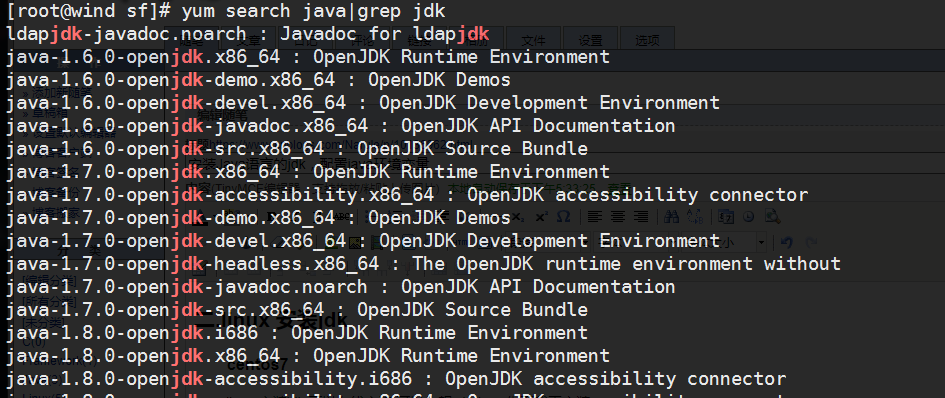Click the superscript x² icon

541,217
